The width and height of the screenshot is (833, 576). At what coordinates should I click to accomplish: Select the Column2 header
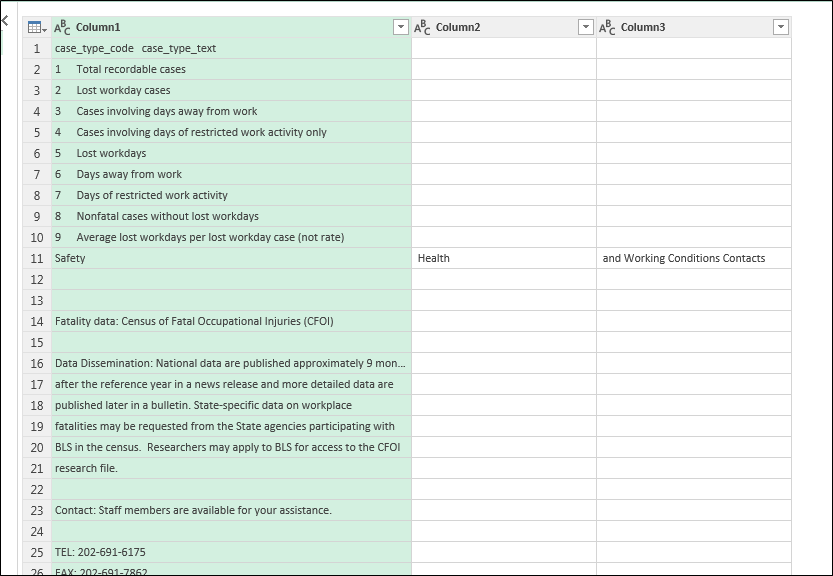point(504,27)
